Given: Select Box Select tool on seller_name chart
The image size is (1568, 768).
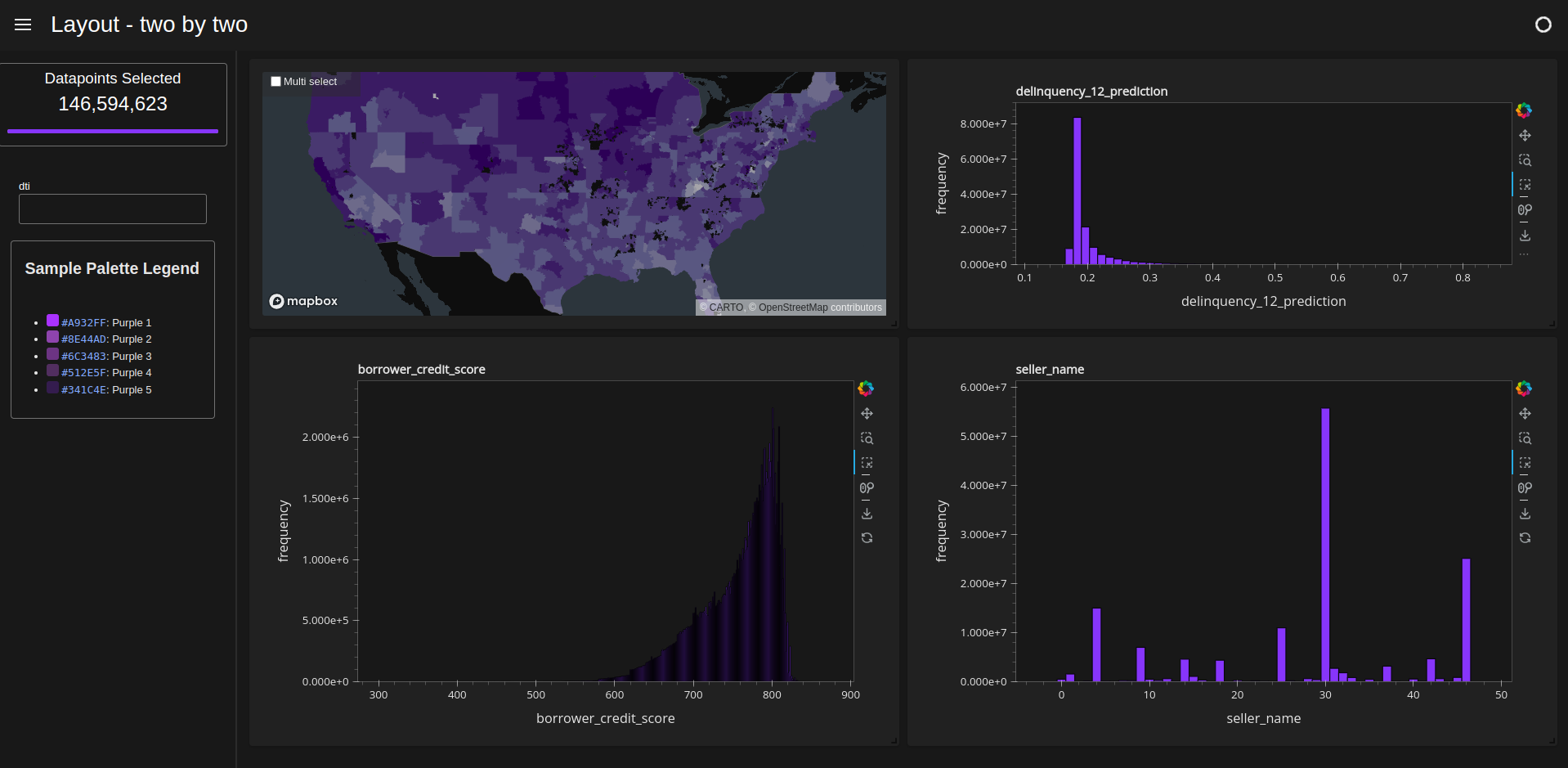Looking at the screenshot, I should 1525,463.
